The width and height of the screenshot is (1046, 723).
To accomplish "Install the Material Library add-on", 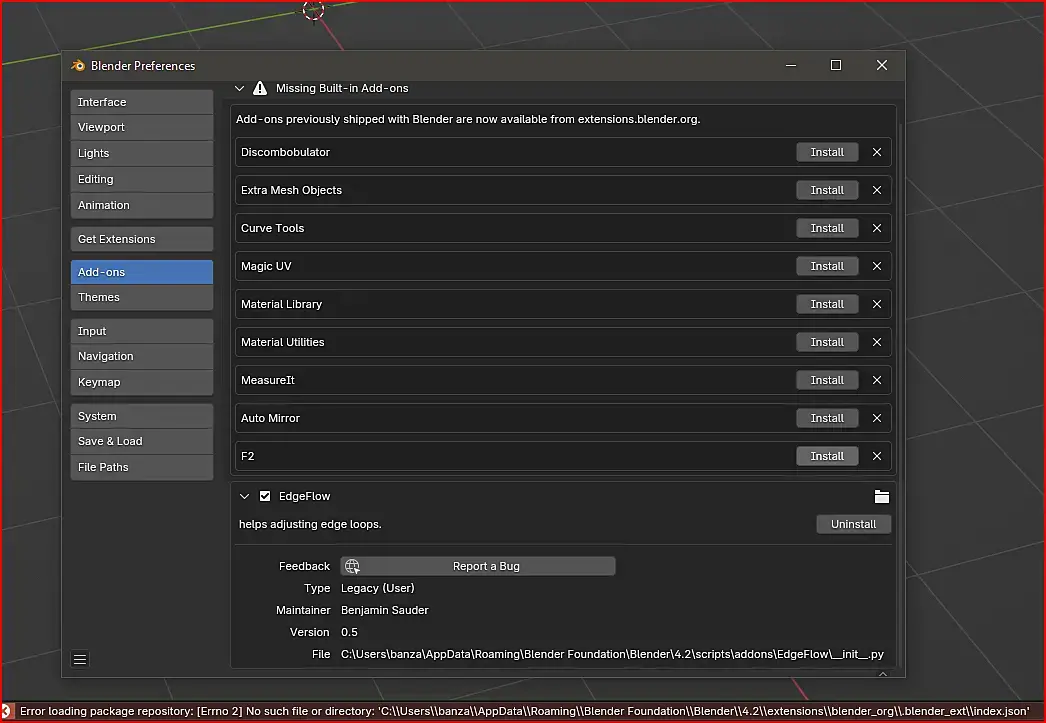I will coord(827,304).
